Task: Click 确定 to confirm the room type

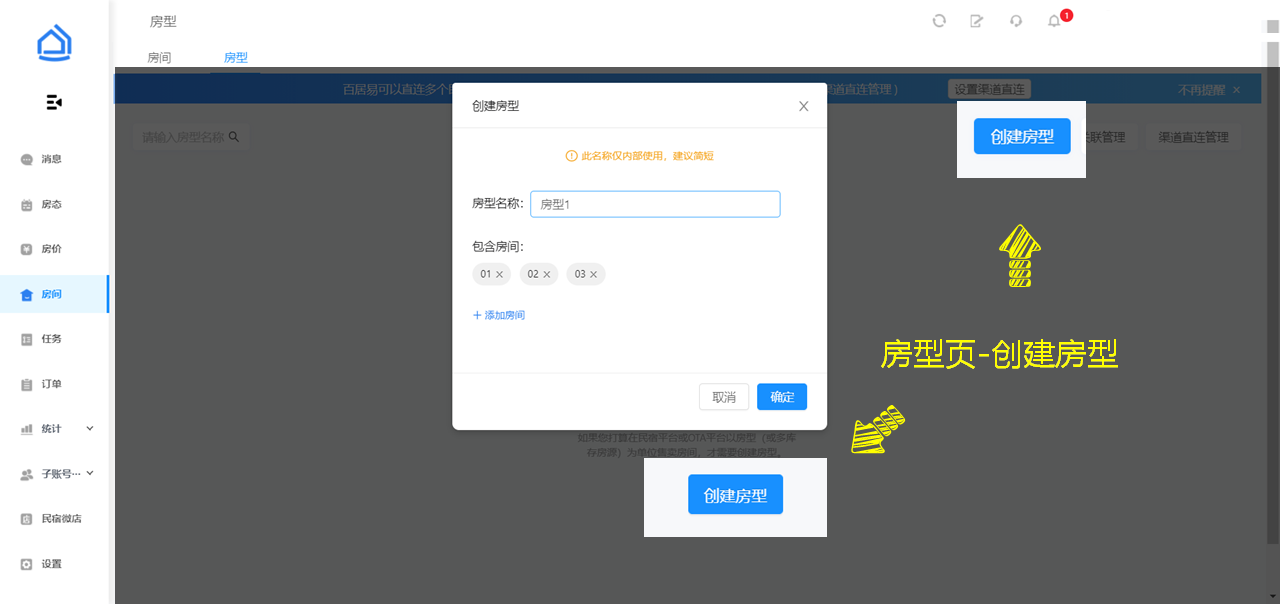Action: tap(782, 397)
